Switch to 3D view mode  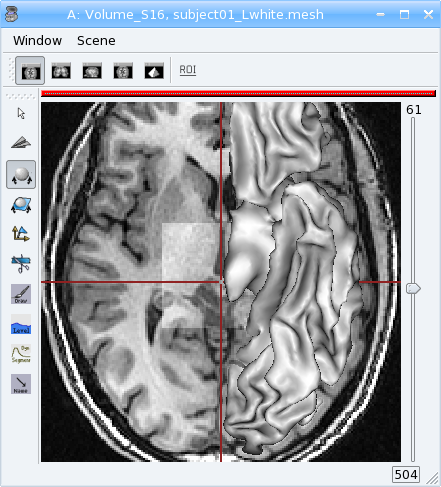point(154,71)
